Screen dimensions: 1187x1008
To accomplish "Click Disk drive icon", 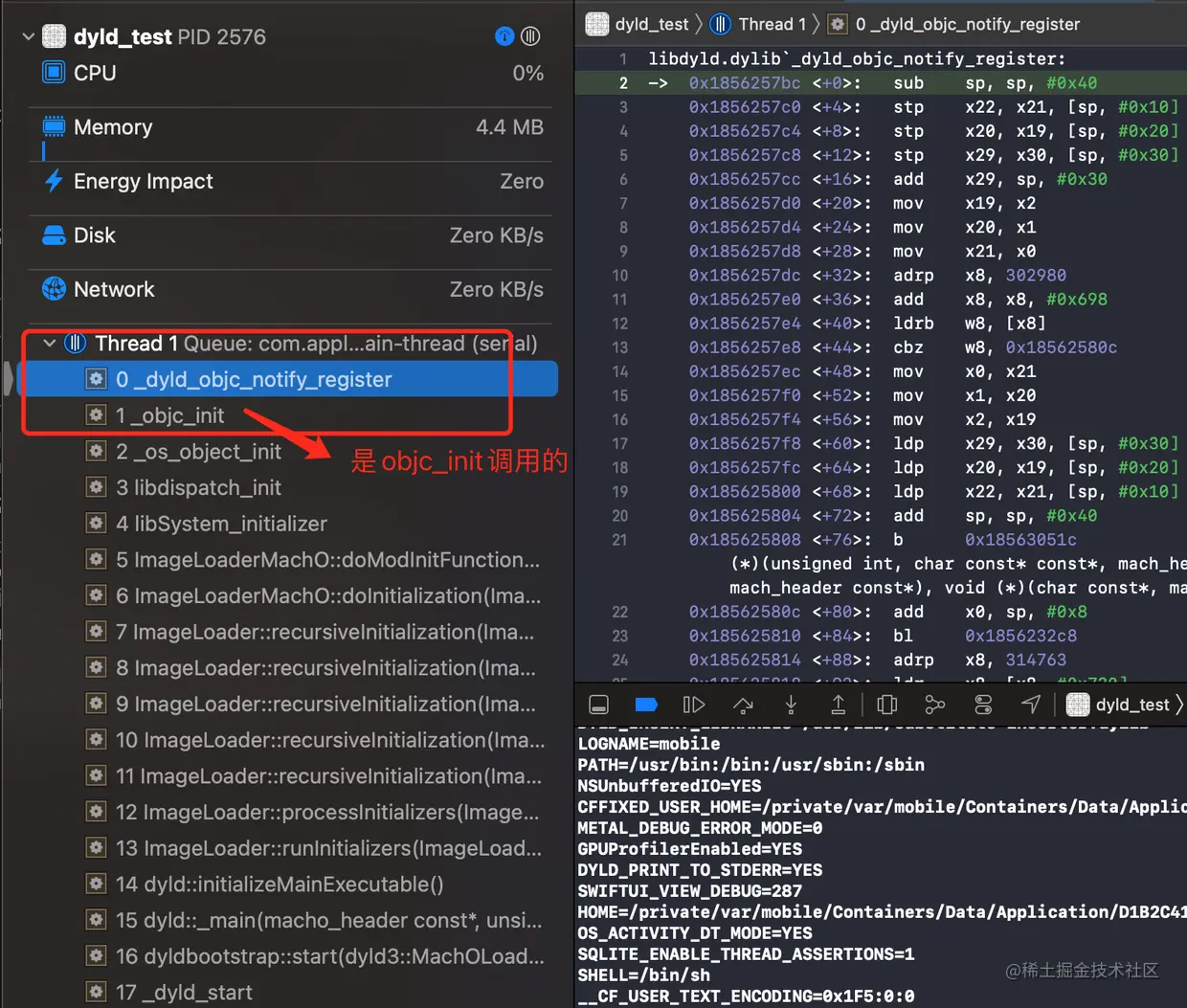I will pyautogui.click(x=54, y=235).
